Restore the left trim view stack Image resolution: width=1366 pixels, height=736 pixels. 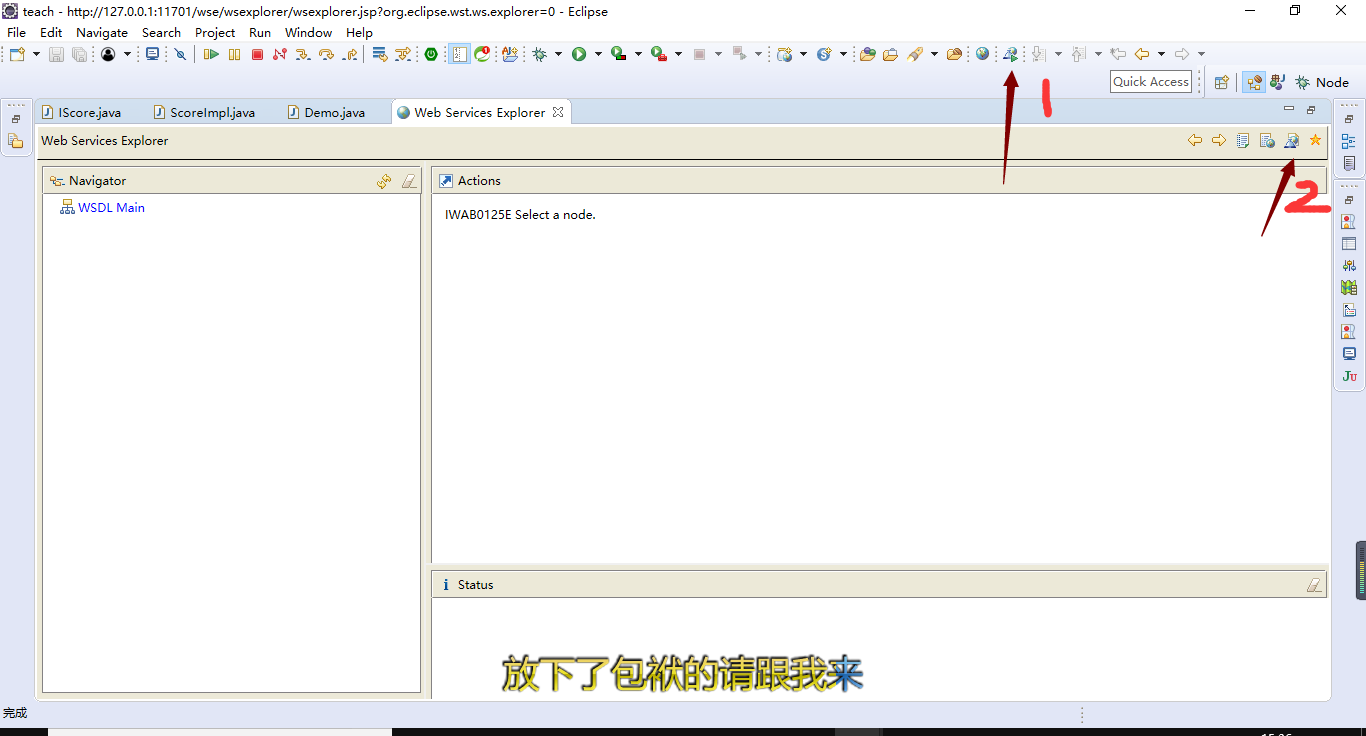(16, 119)
